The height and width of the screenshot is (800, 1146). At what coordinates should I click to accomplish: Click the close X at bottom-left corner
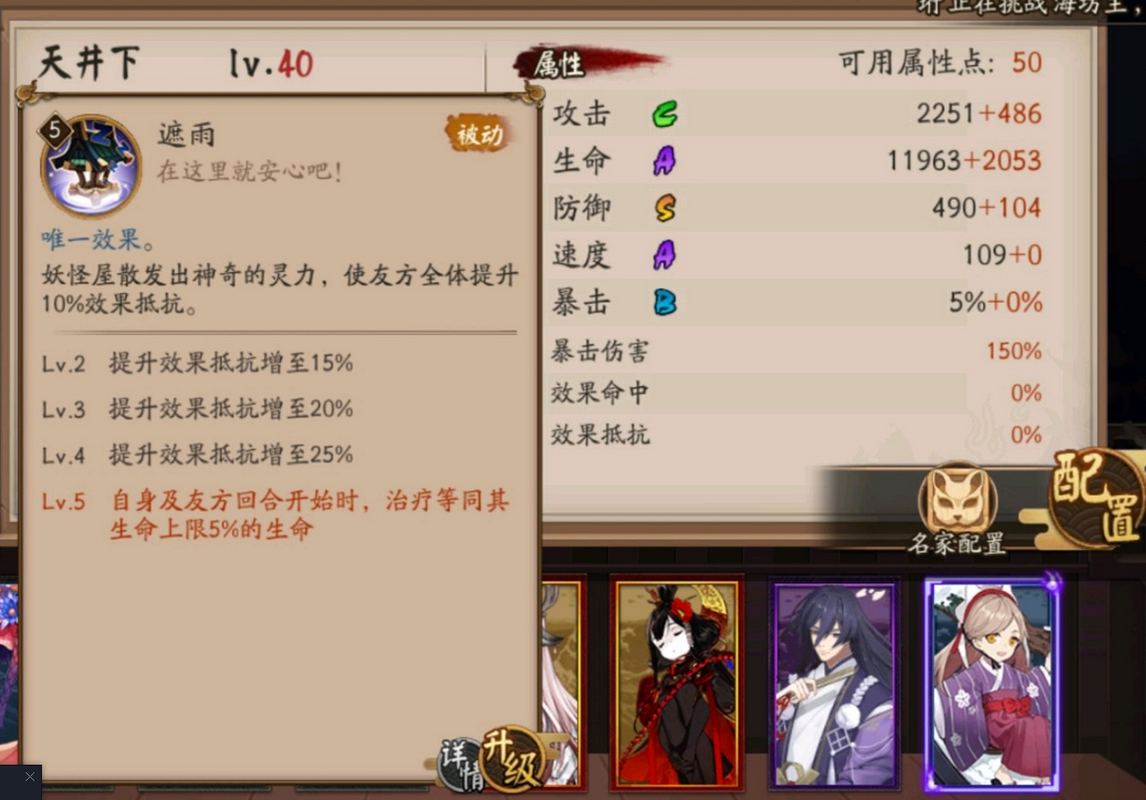tap(29, 777)
